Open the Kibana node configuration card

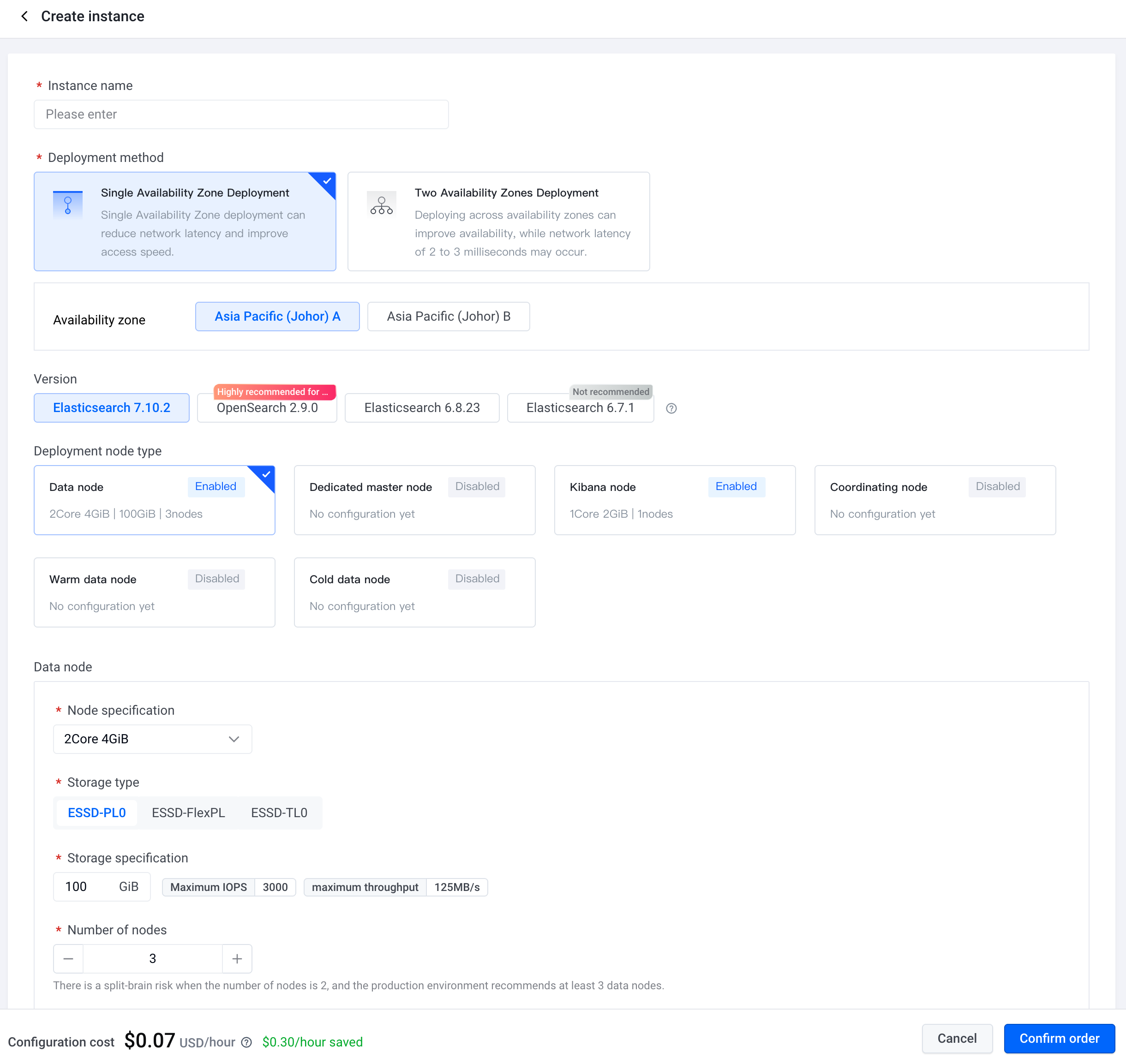pyautogui.click(x=675, y=500)
